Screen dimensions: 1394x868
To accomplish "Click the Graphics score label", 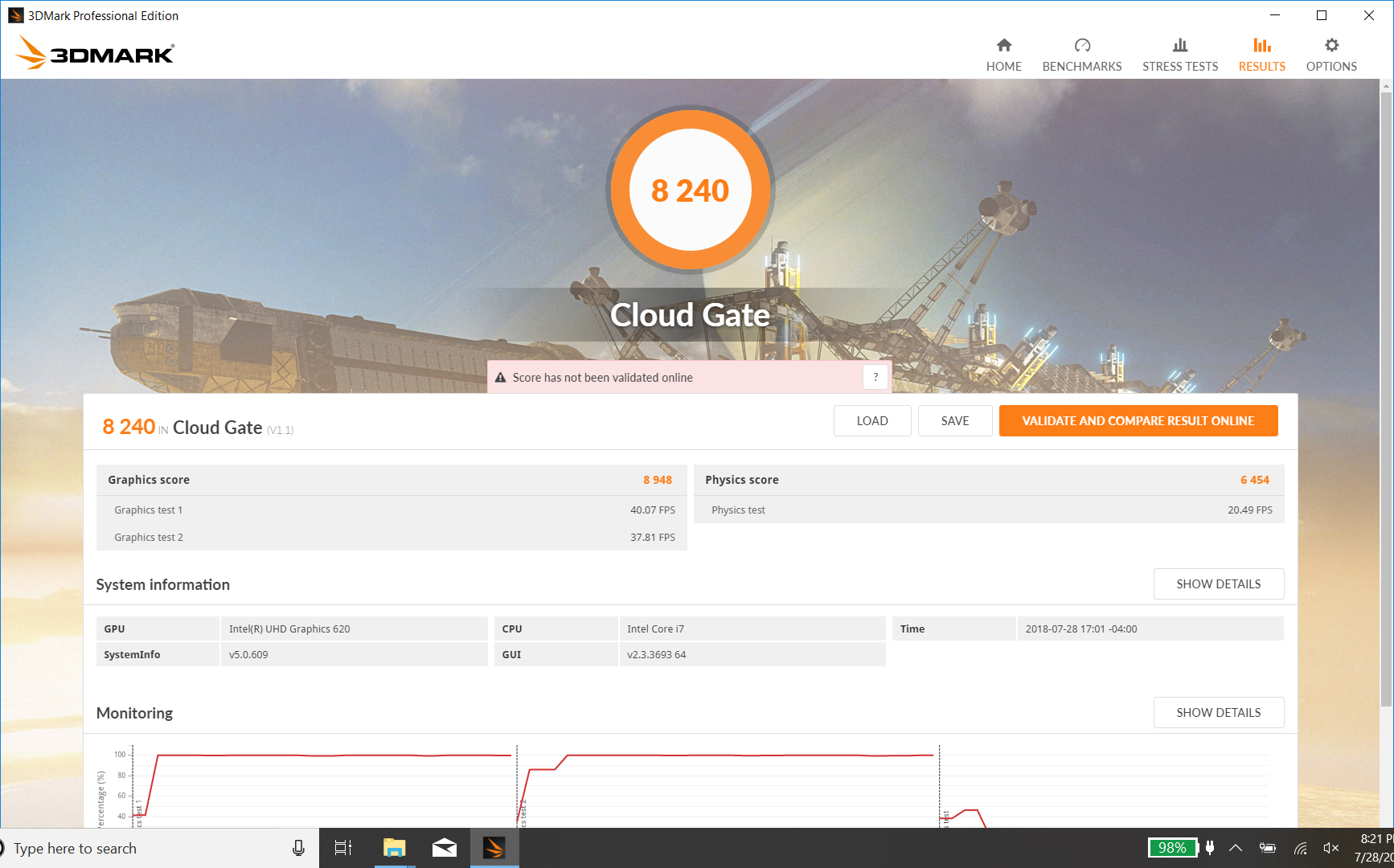I will [x=149, y=480].
